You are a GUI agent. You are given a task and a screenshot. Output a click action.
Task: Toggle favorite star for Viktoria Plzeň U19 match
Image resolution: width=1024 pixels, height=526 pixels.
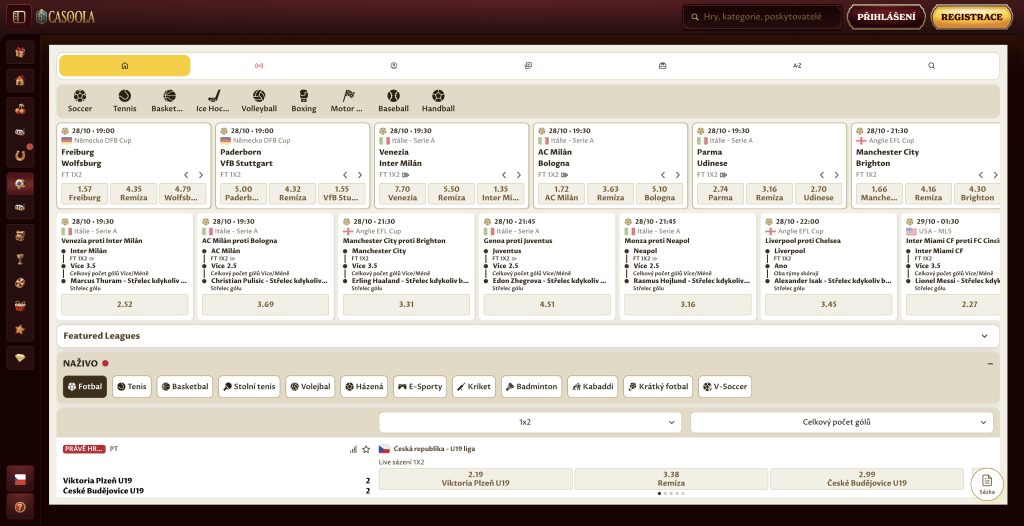pos(366,450)
